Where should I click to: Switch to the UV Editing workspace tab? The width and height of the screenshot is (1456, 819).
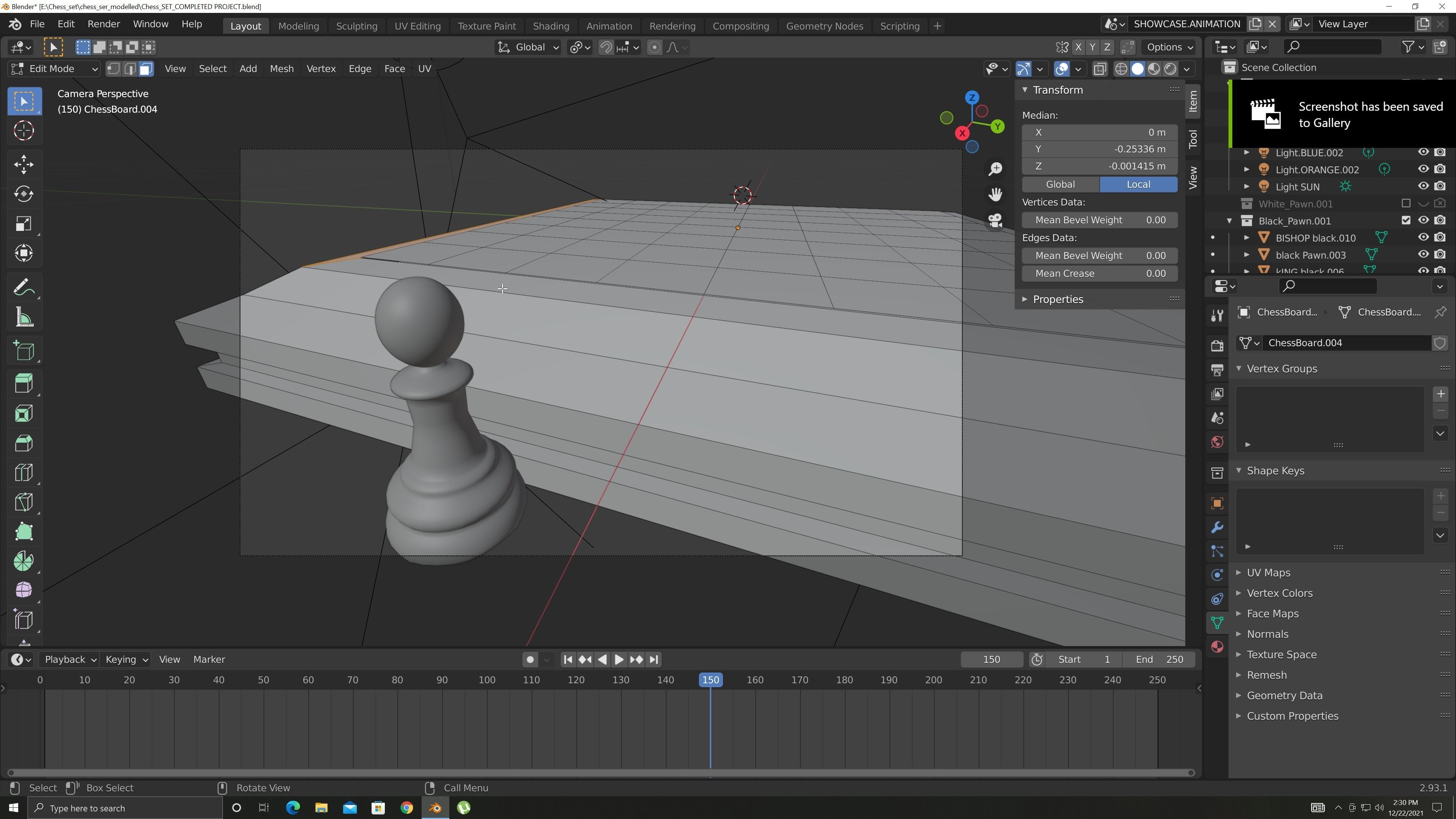coord(417,26)
